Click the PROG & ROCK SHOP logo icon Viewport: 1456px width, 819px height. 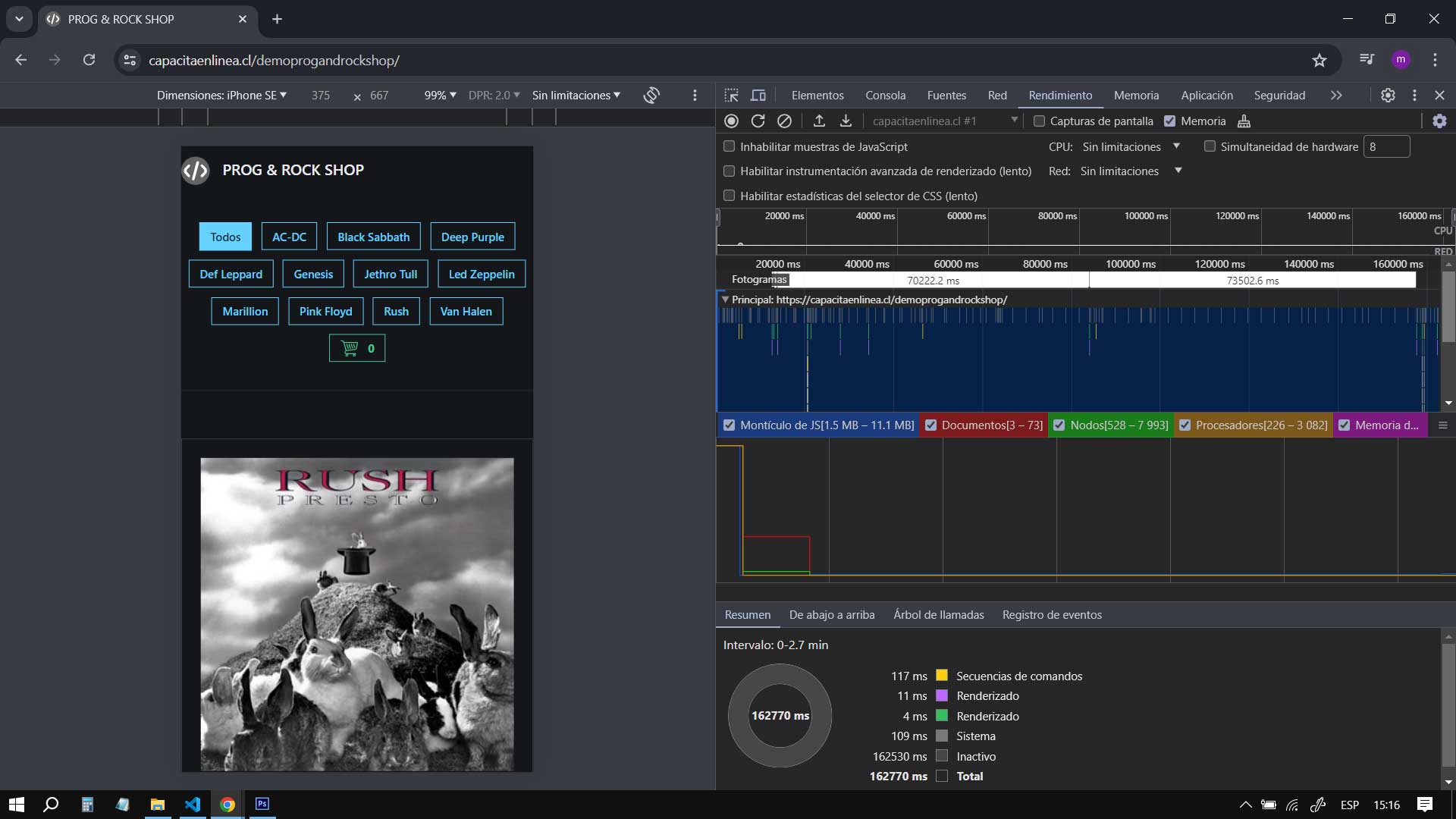(x=196, y=170)
